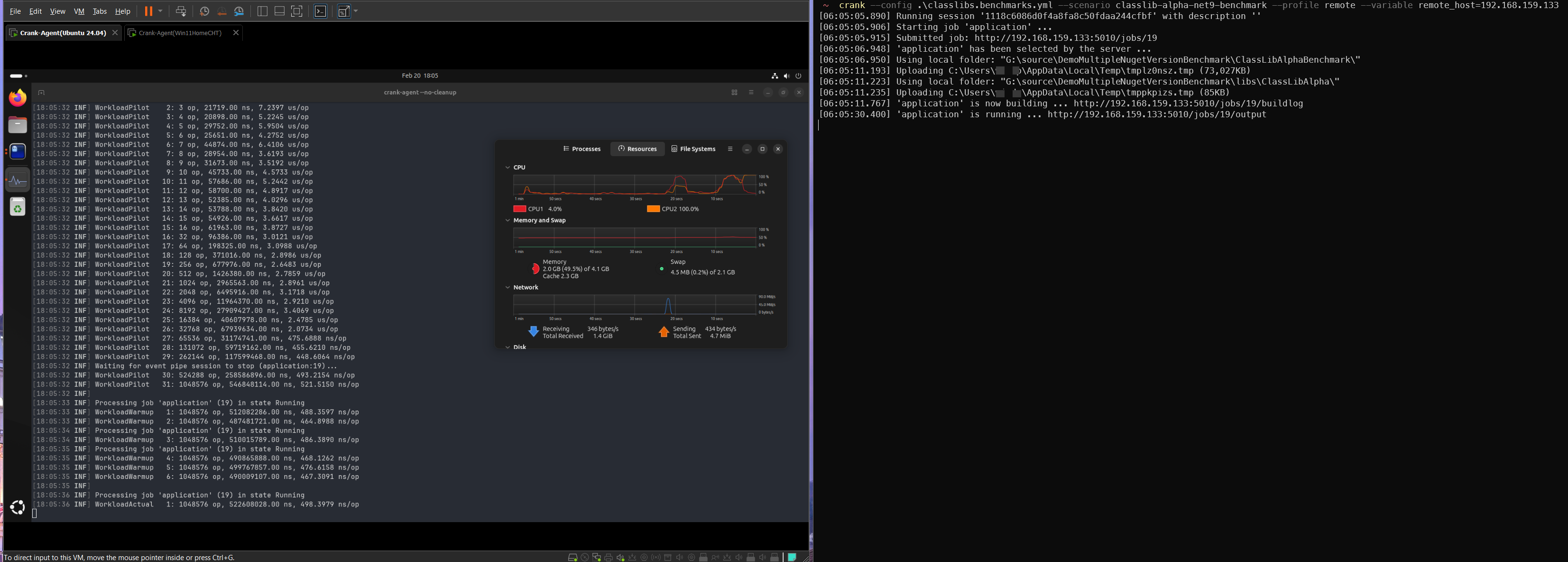Open File Systems view in System Monitor
This screenshot has height=562, width=1568.
click(693, 149)
